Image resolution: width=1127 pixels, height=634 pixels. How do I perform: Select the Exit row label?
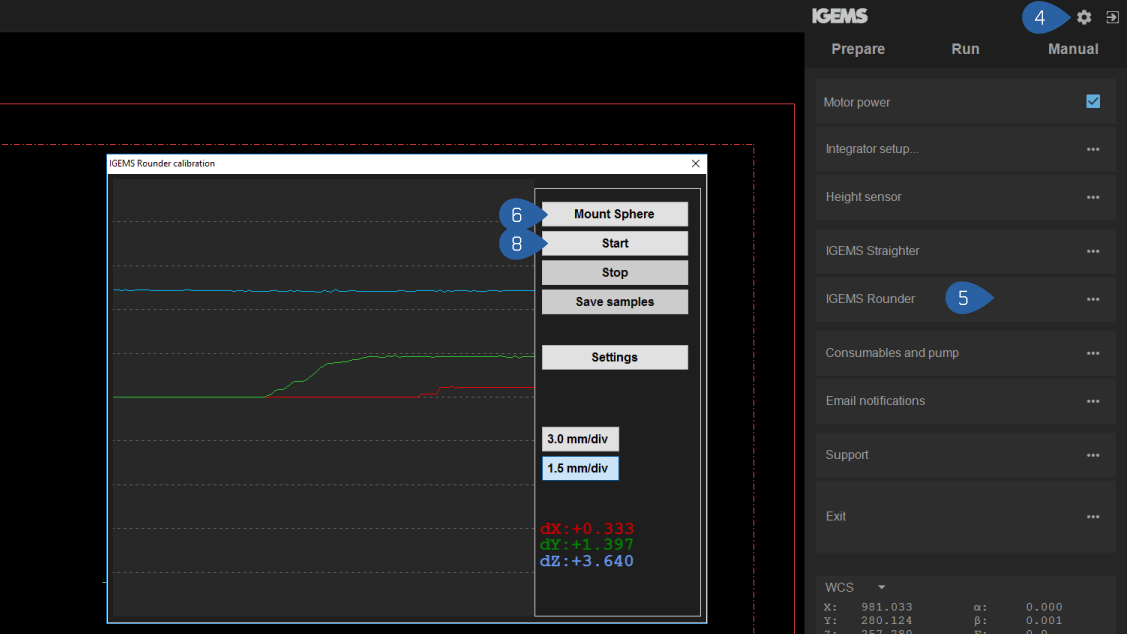tap(835, 516)
